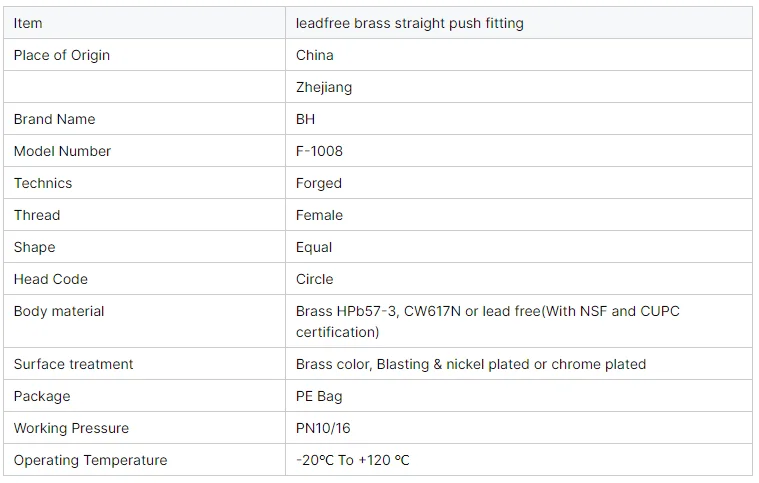Viewport: 759px width, 483px height.
Task: Select the 'Circle' value cell
Action: pyautogui.click(x=315, y=279)
